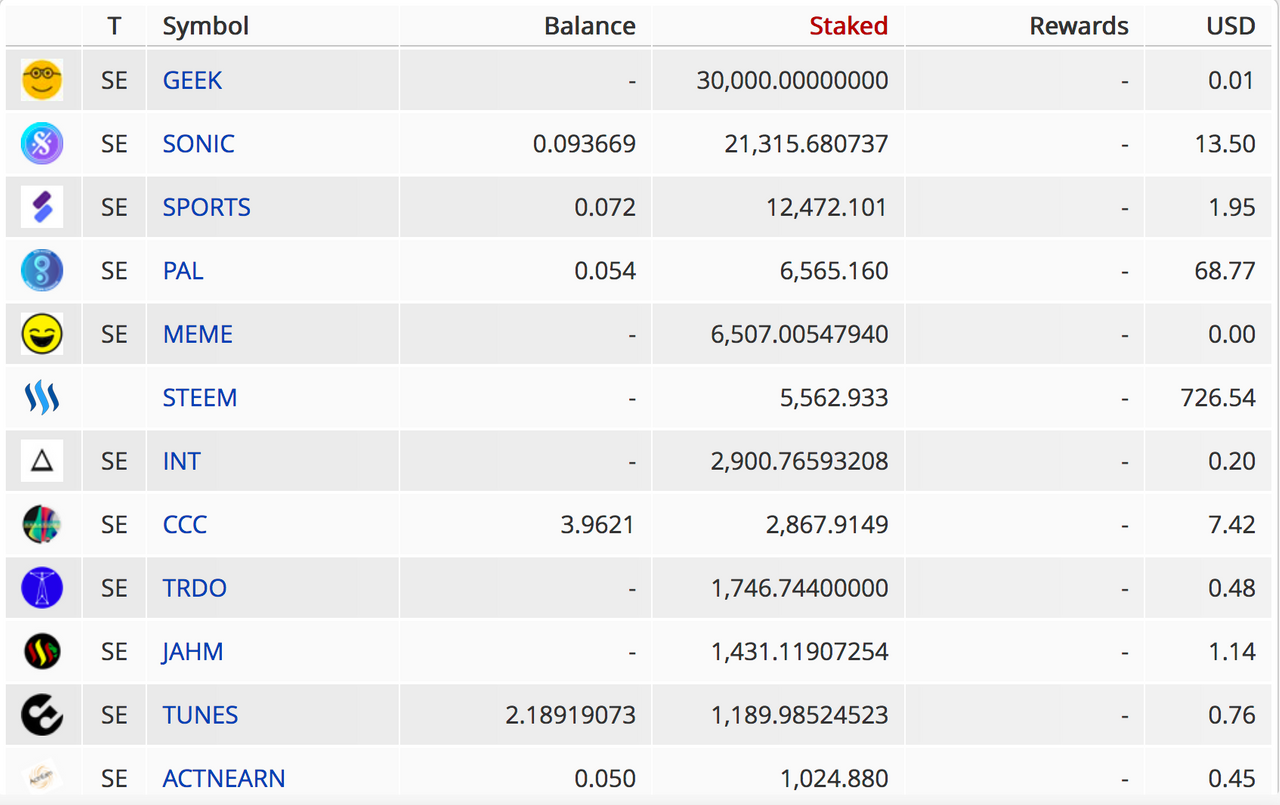Viewport: 1280px width, 805px height.
Task: Select staked amount 21,315.680737
Action: pyautogui.click(x=806, y=143)
